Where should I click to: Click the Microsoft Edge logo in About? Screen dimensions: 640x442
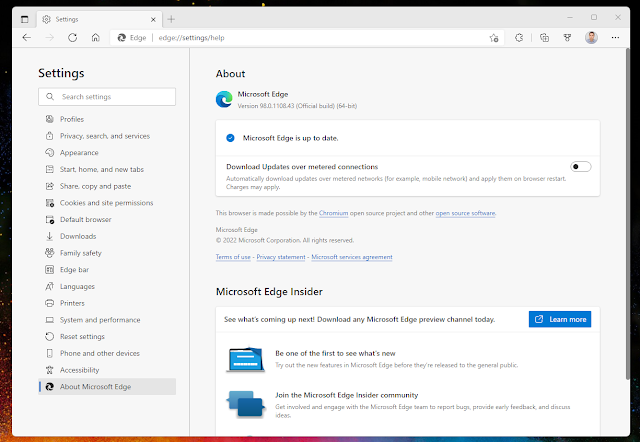(x=224, y=99)
